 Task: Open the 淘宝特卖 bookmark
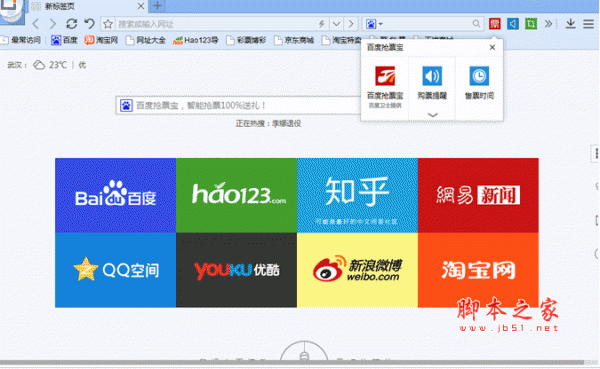tap(341, 40)
